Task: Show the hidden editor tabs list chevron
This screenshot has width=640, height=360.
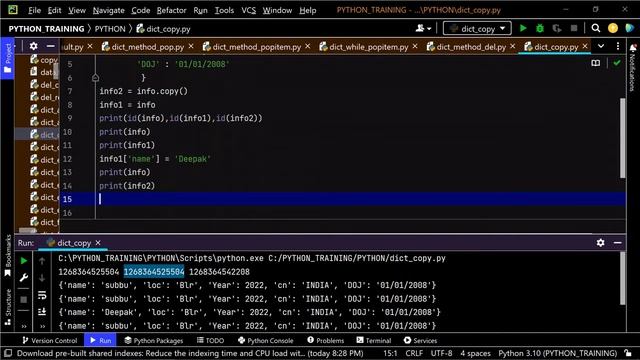Action: tap(601, 46)
